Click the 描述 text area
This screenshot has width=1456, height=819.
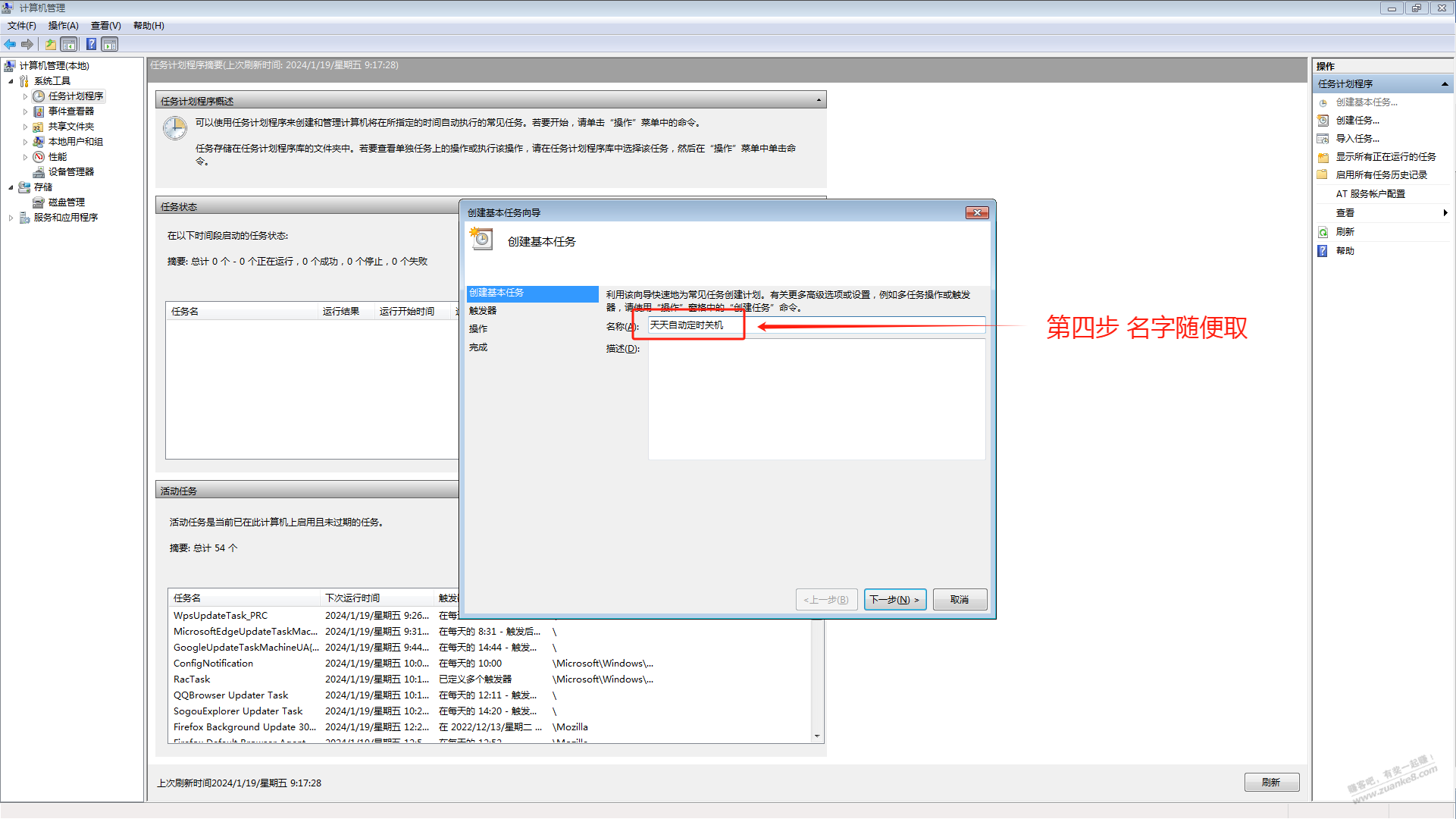pyautogui.click(x=816, y=400)
